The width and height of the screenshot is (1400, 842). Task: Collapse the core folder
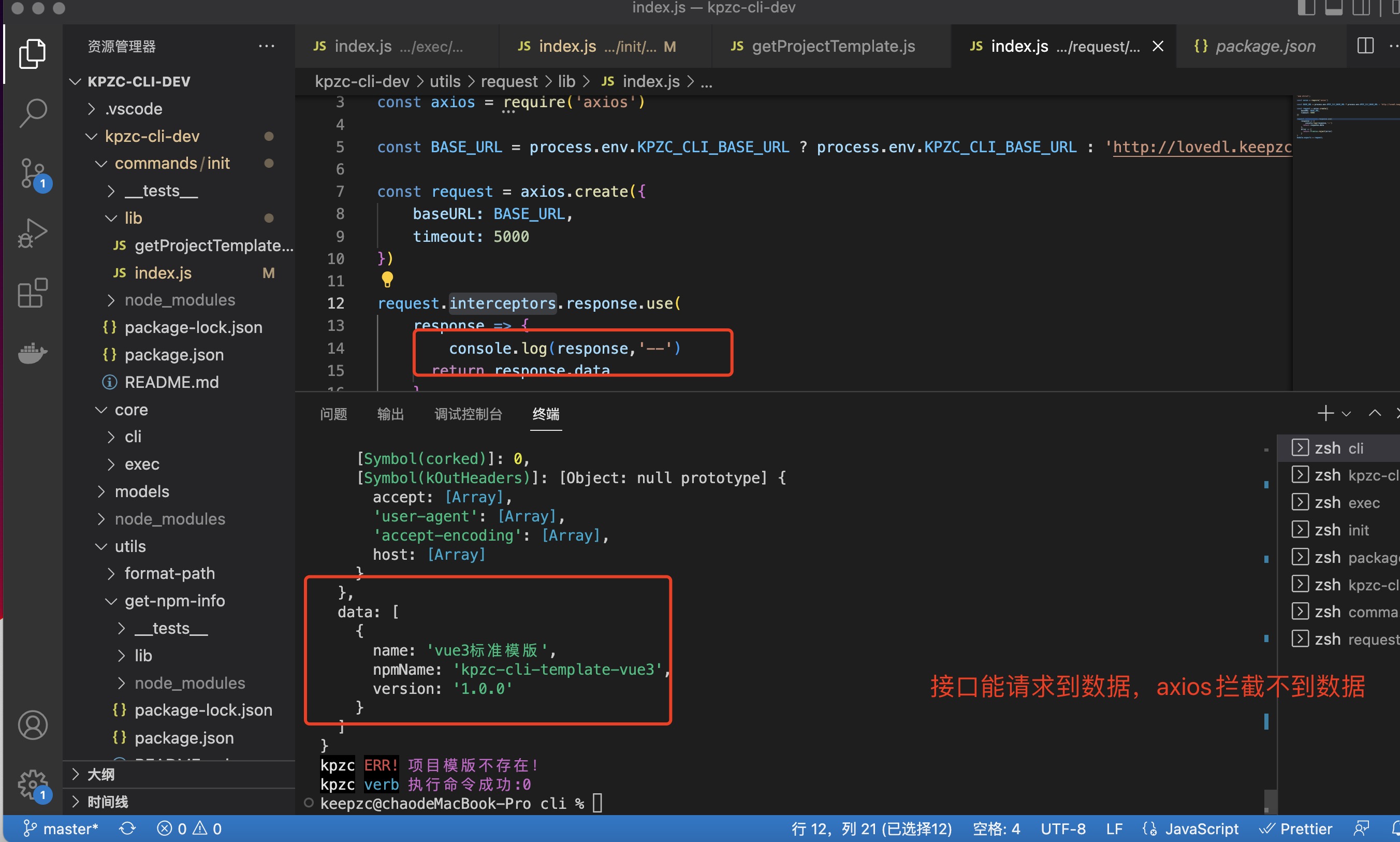179,410
